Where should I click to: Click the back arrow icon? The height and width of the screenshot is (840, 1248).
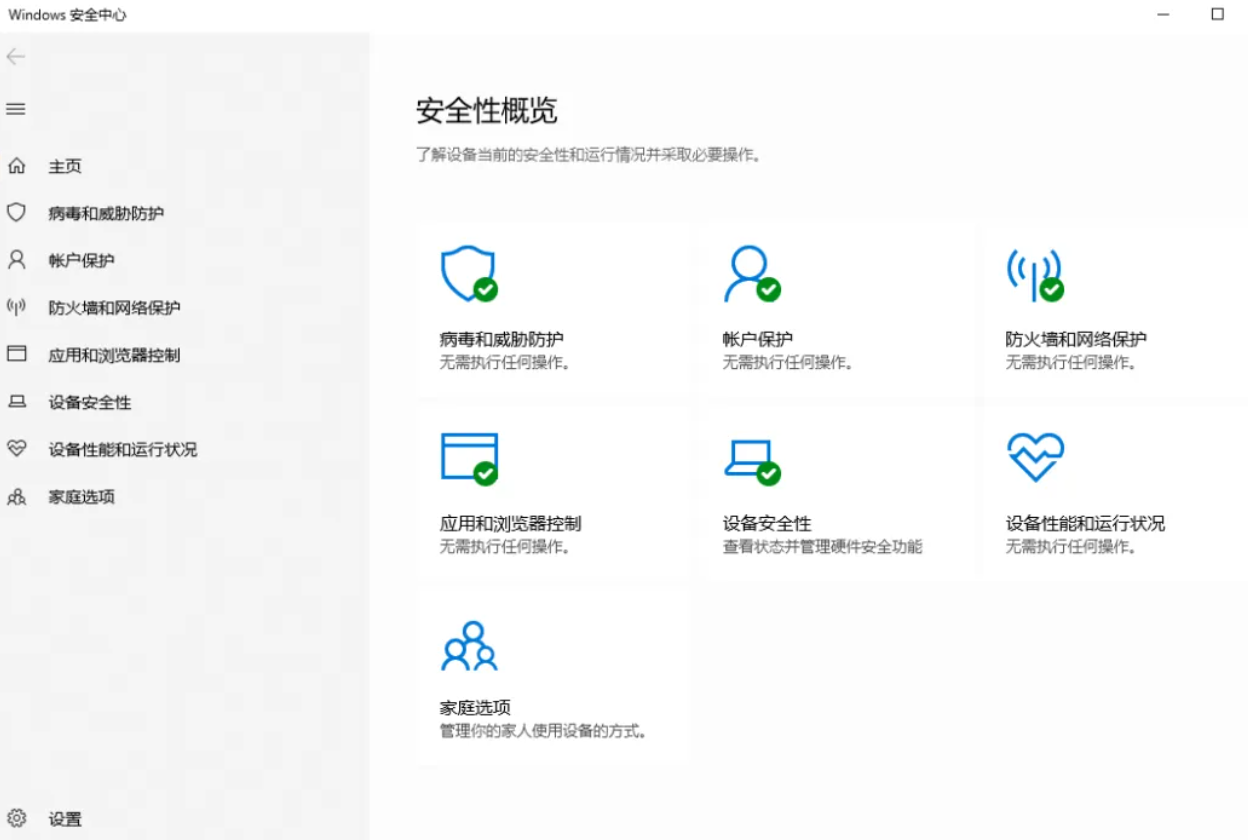point(15,57)
